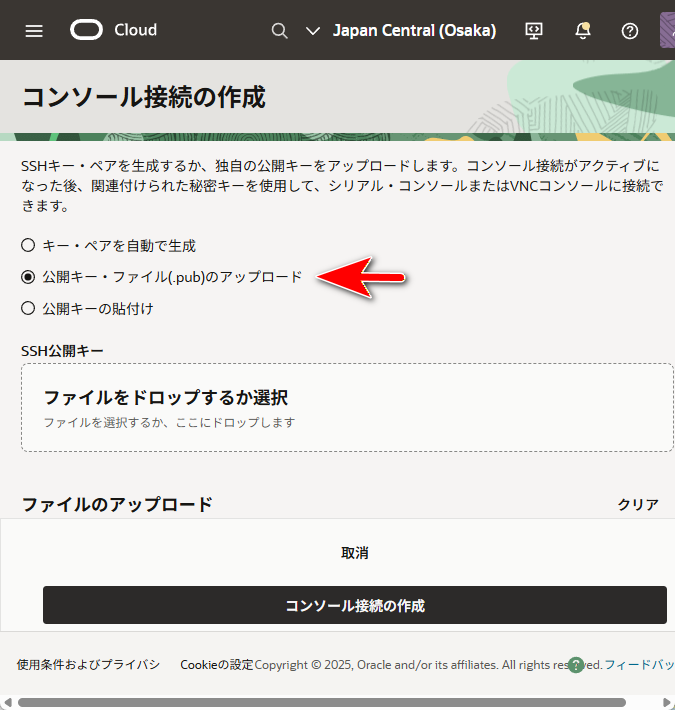Select 公開キー・ファイル(.pub)のアップロード radio option
675x710 pixels.
tap(28, 277)
